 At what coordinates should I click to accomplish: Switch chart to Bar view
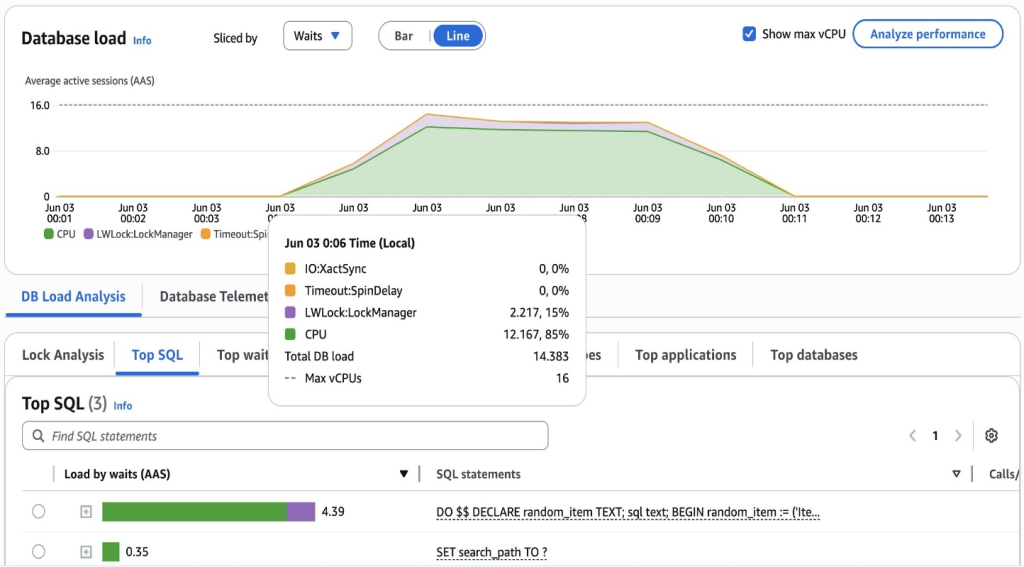404,36
